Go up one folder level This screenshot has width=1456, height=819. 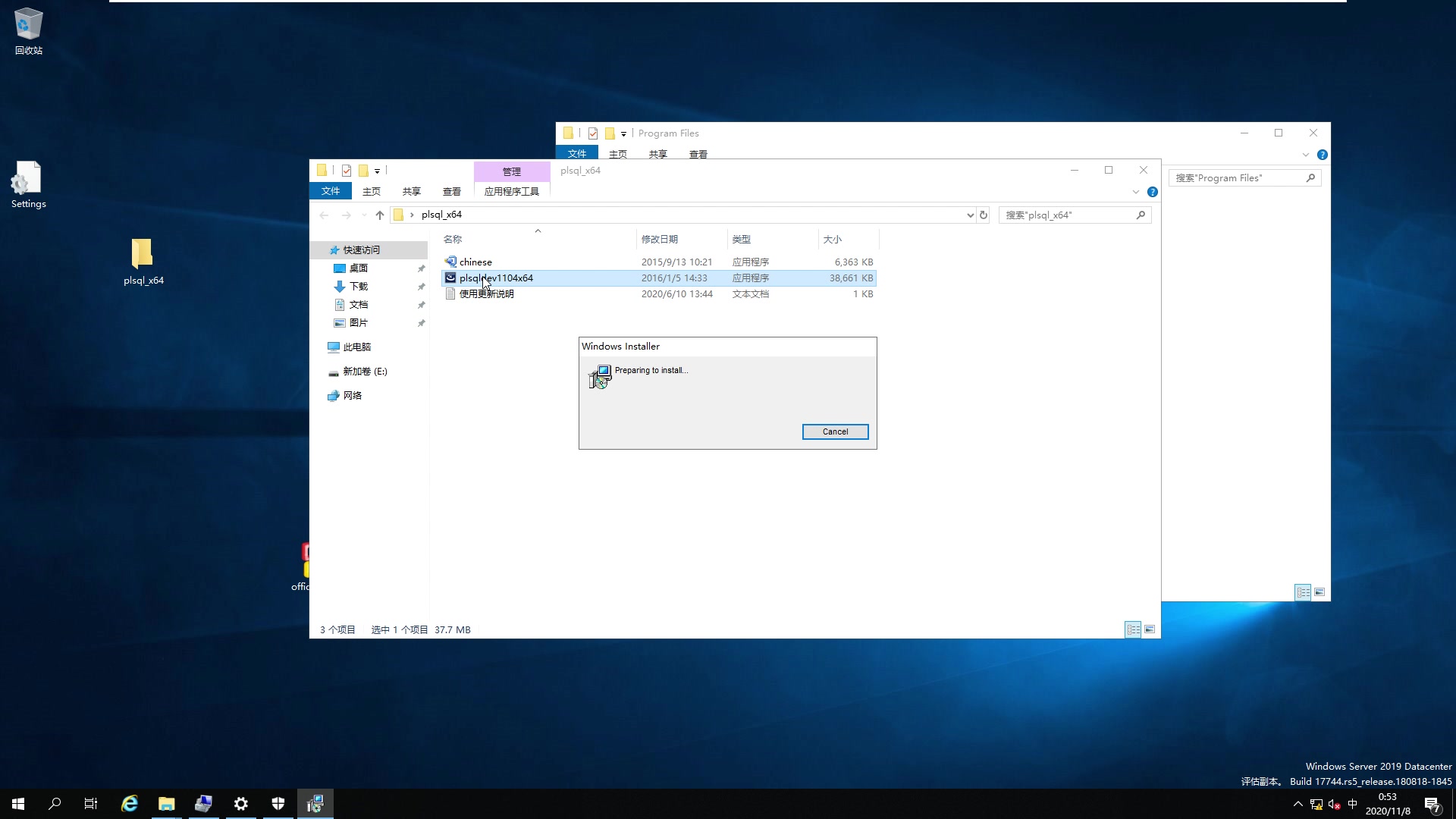(380, 215)
